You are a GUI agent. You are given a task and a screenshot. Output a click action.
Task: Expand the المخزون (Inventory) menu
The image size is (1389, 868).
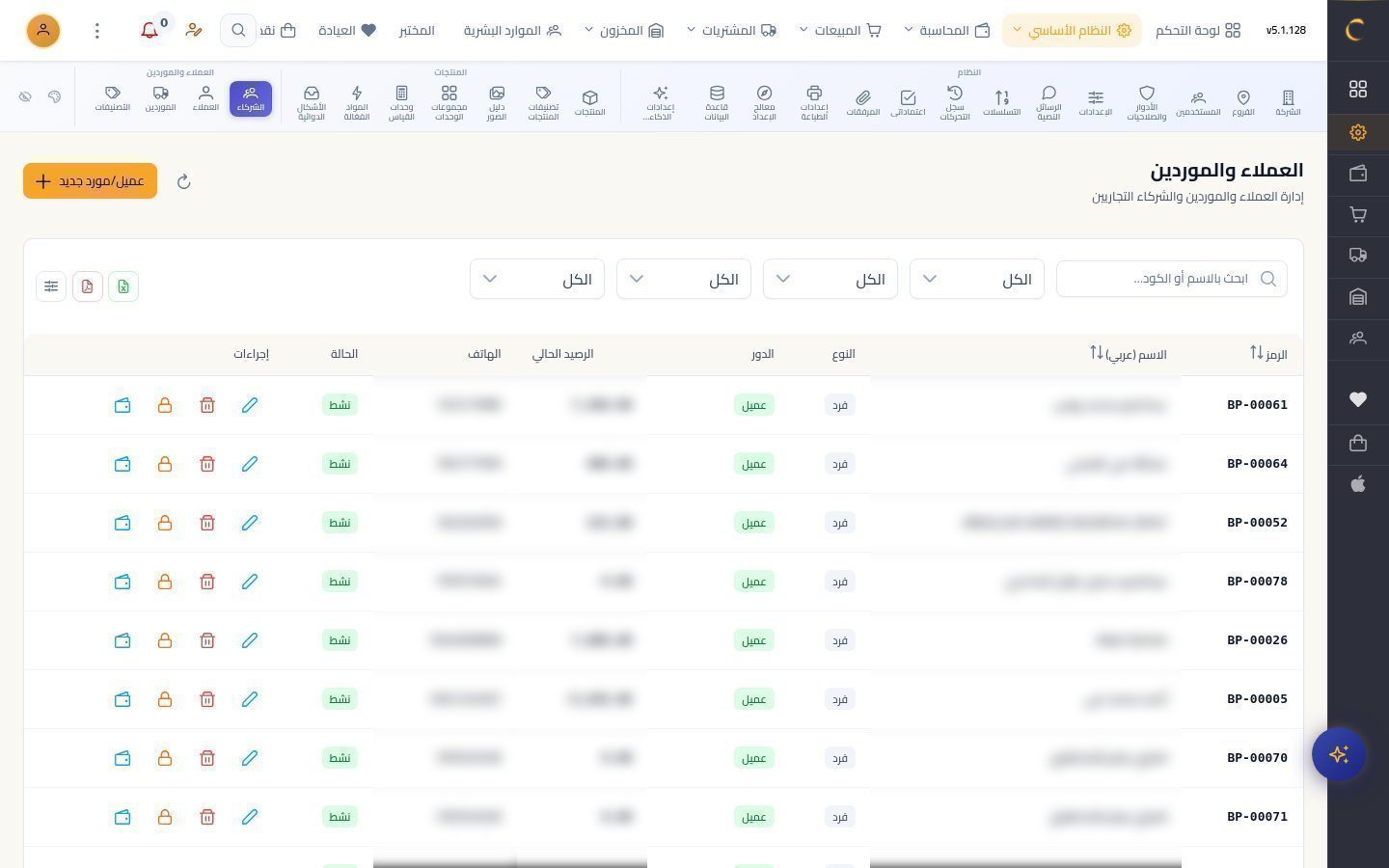624,30
